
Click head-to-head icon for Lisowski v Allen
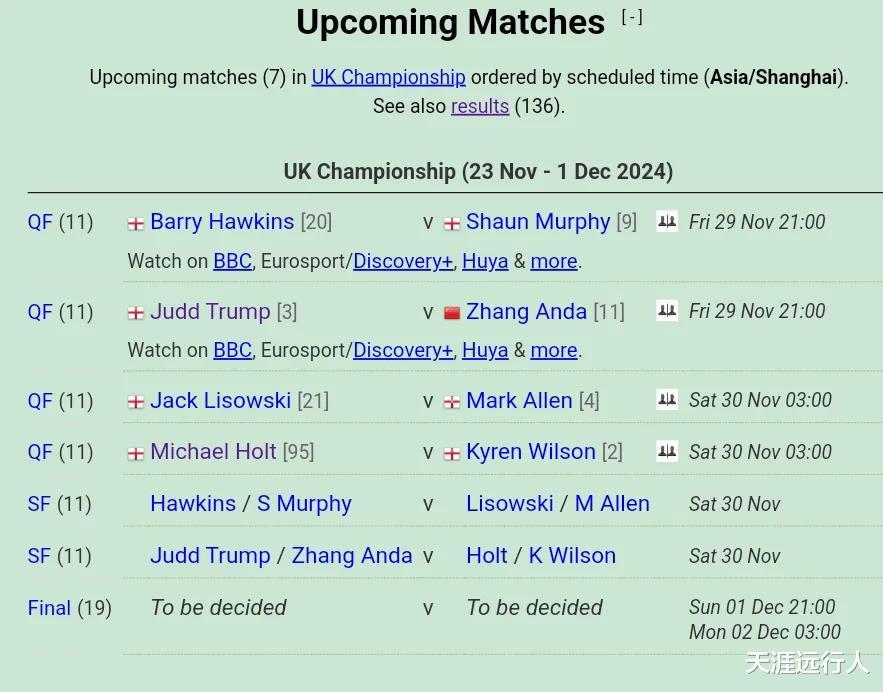(666, 400)
